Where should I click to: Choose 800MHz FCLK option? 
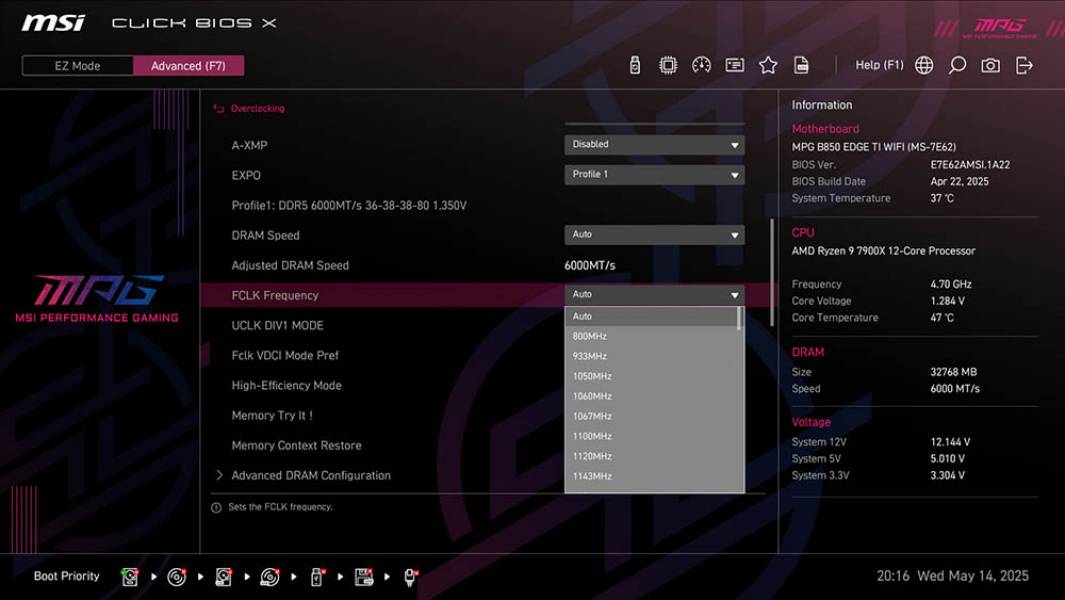coord(651,336)
